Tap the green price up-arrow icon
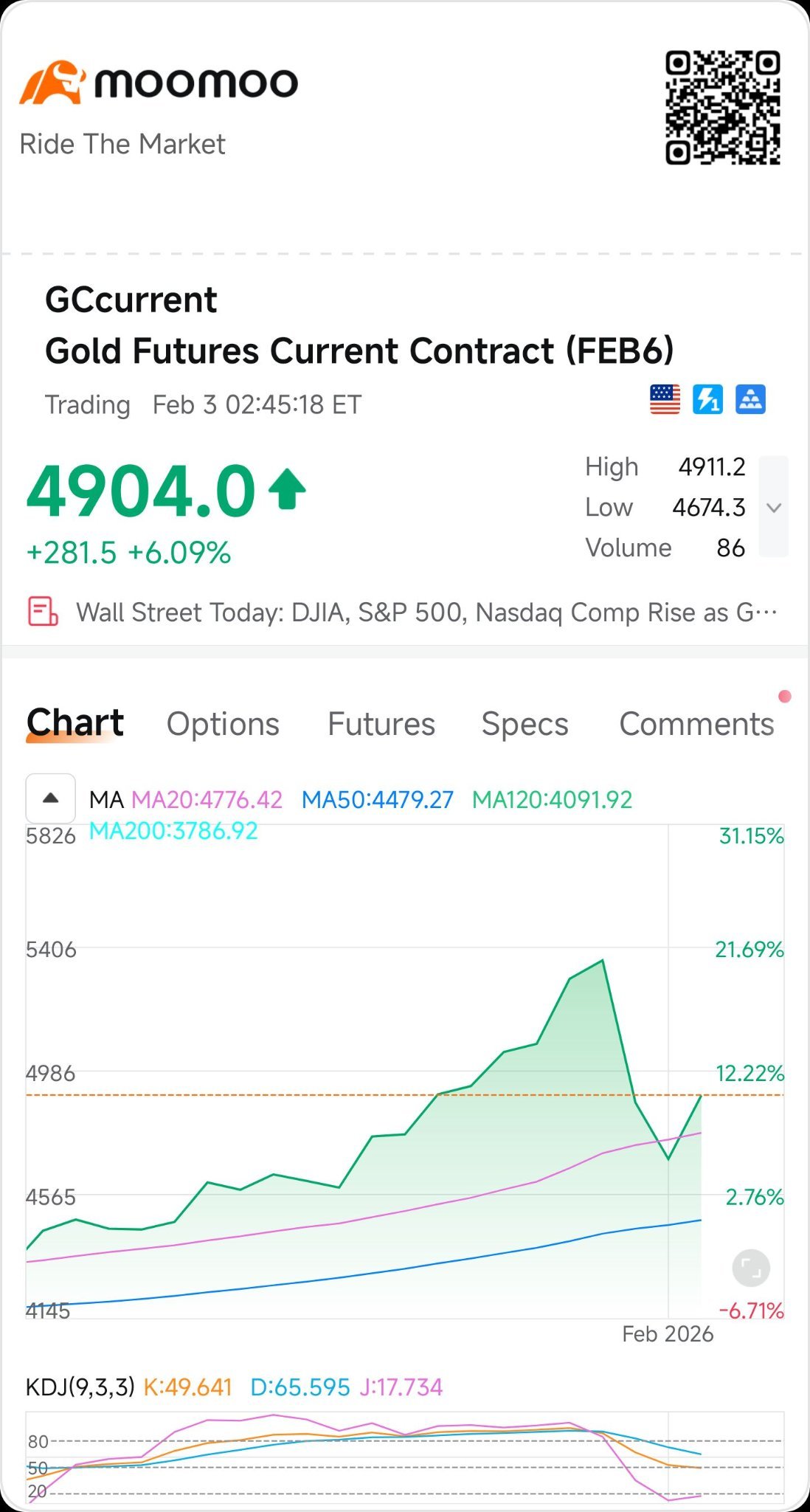The height and width of the screenshot is (1512, 810). click(x=287, y=491)
